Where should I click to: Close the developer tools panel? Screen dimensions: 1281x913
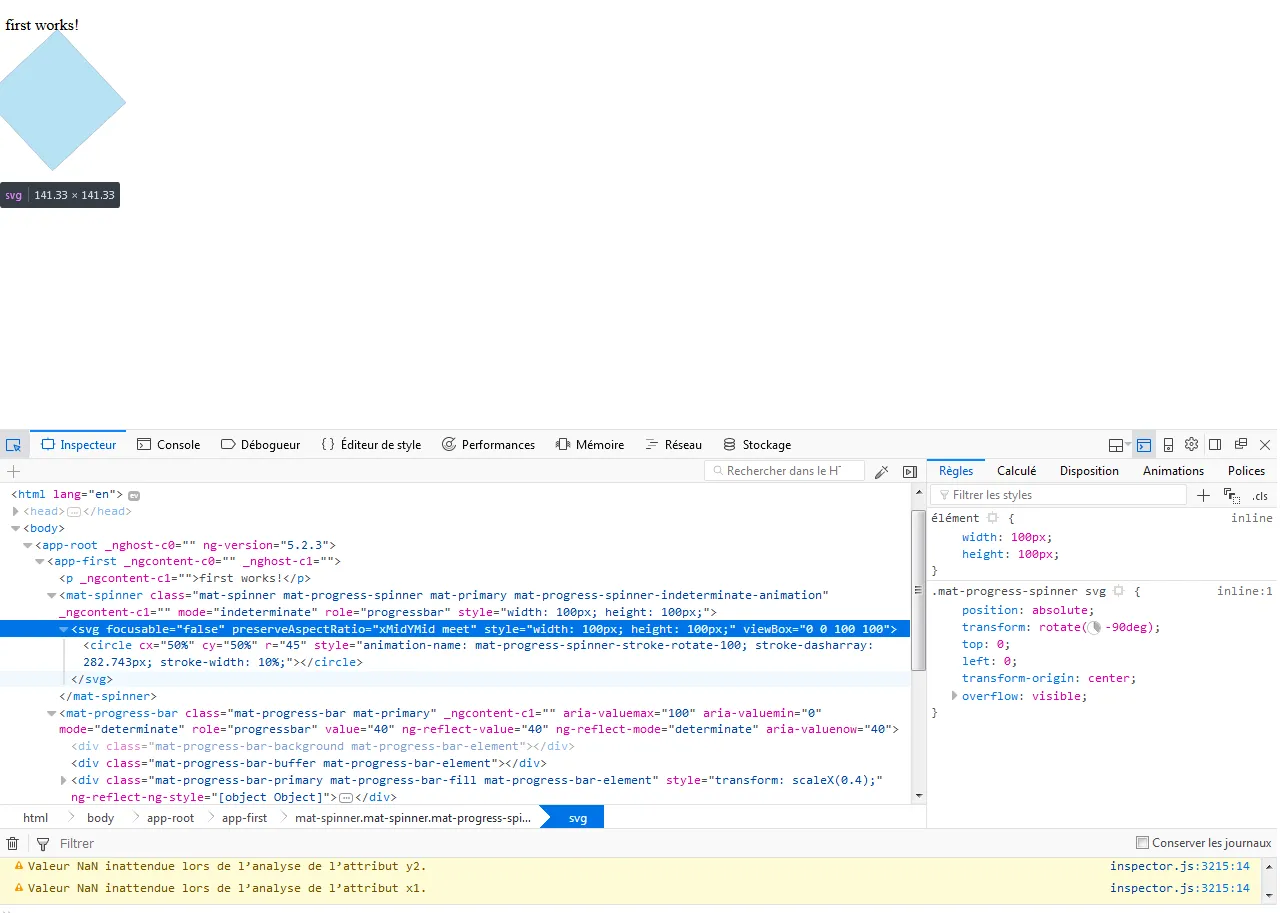coord(1265,445)
